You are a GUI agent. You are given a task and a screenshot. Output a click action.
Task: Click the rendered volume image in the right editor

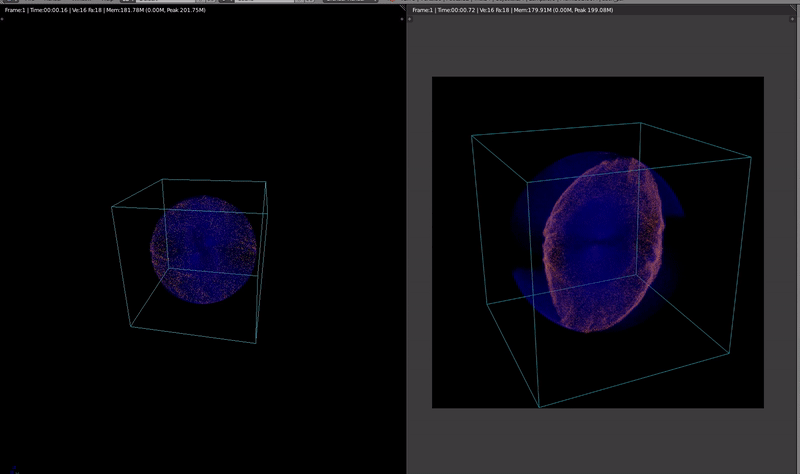(598, 242)
